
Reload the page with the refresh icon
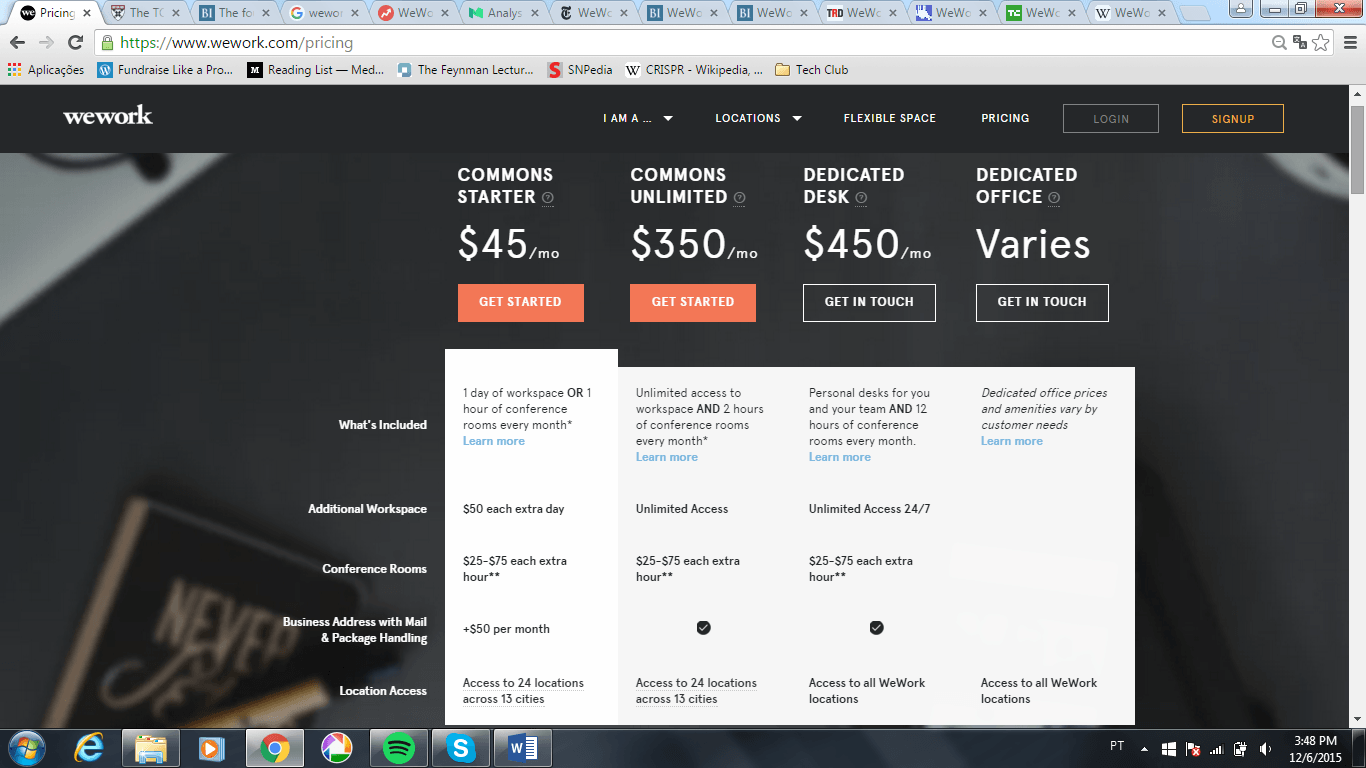tap(75, 43)
